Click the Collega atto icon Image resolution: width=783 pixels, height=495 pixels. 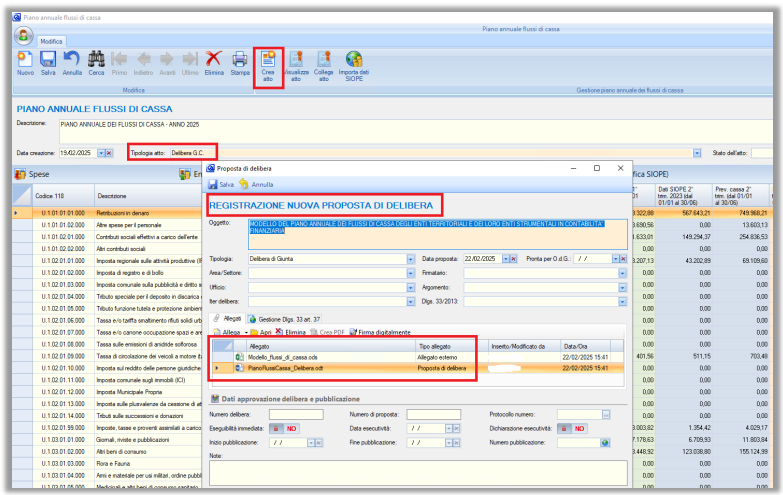(323, 65)
